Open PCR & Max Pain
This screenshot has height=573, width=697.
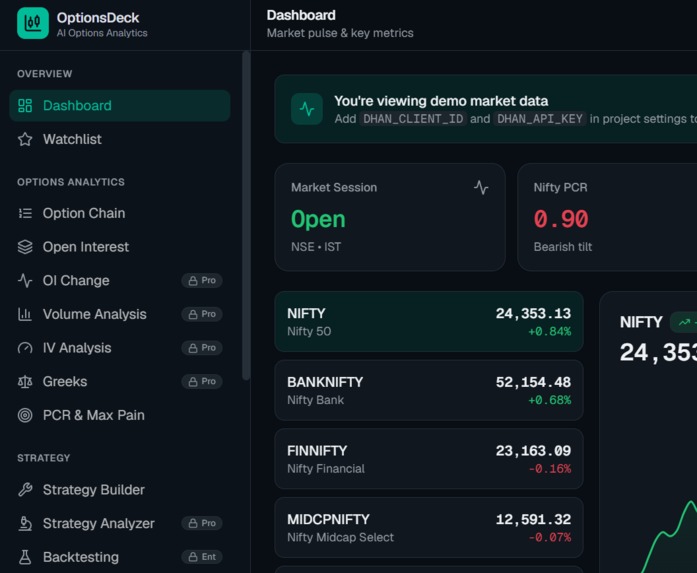coord(120,415)
